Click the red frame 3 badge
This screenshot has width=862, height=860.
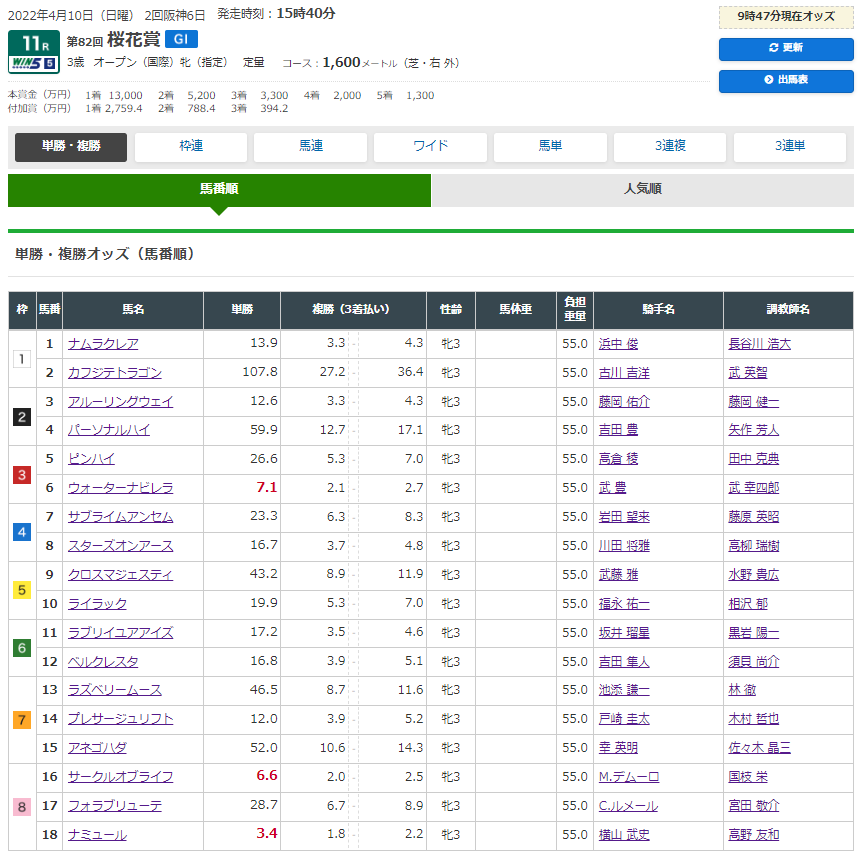click(22, 475)
